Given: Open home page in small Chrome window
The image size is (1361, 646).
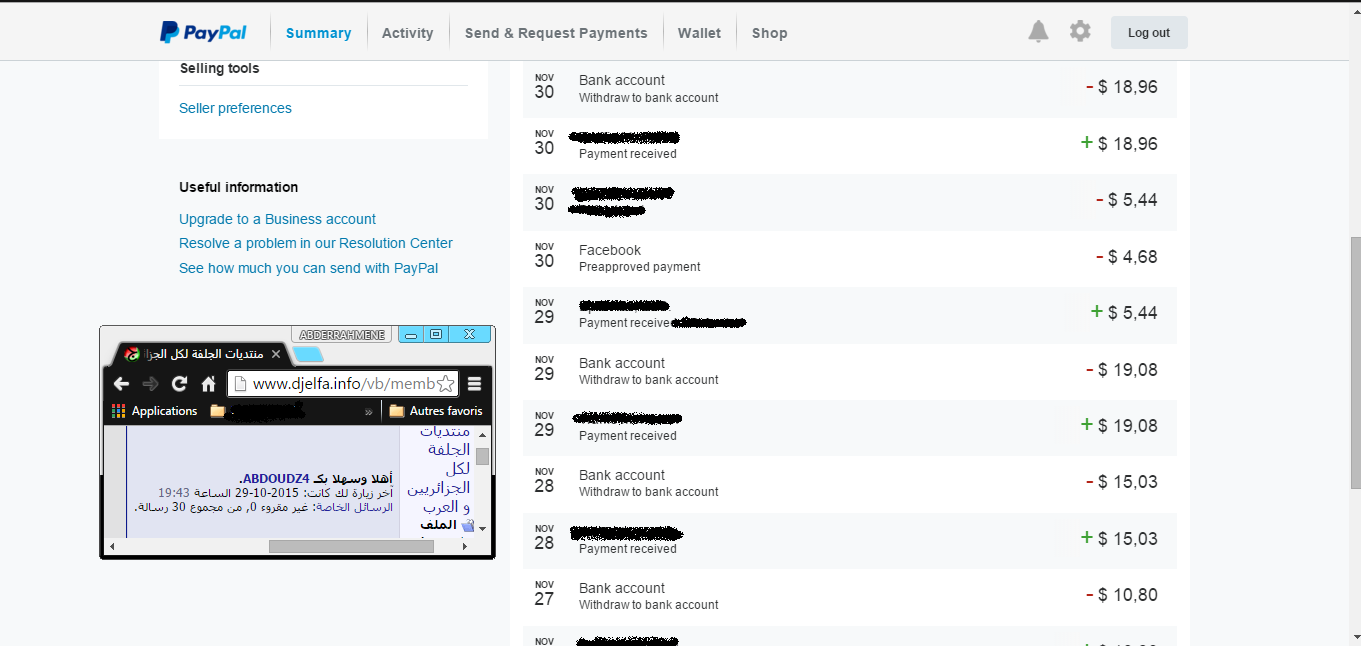Looking at the screenshot, I should [208, 384].
